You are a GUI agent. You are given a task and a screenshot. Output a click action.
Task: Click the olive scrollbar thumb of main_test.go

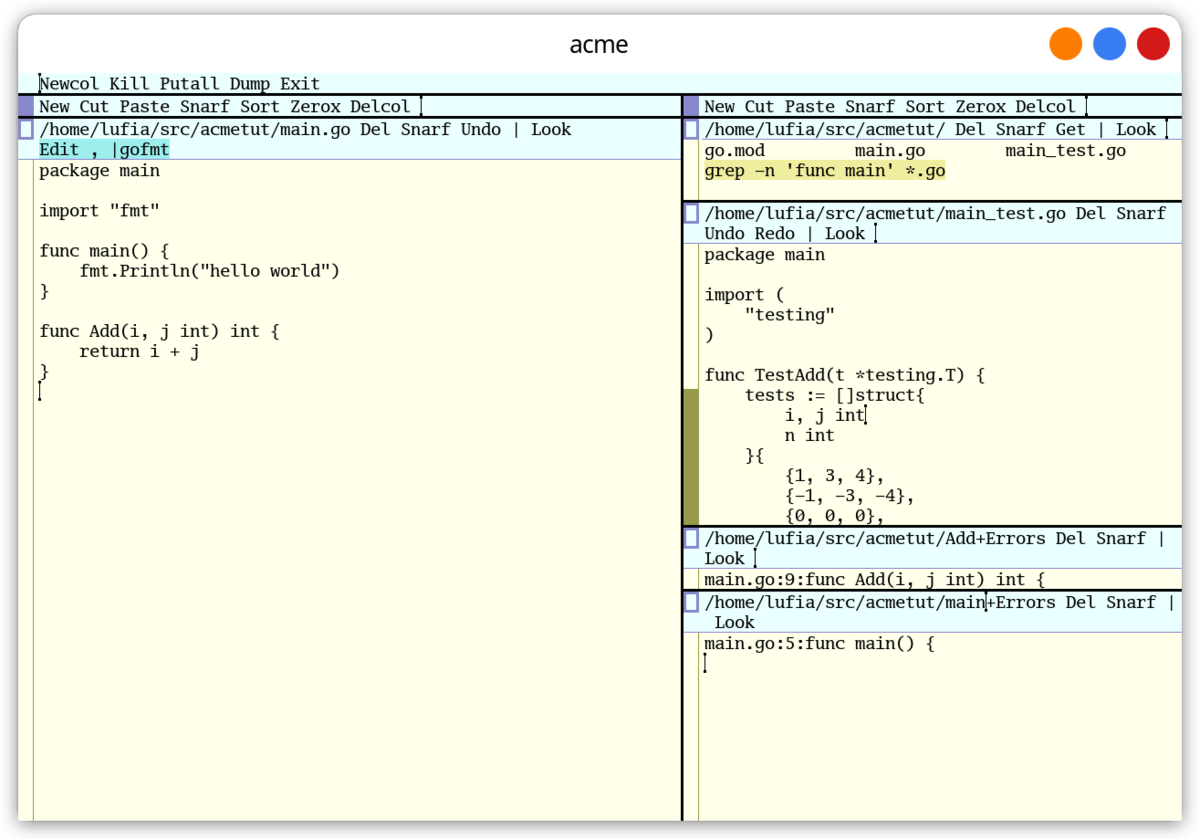point(690,457)
